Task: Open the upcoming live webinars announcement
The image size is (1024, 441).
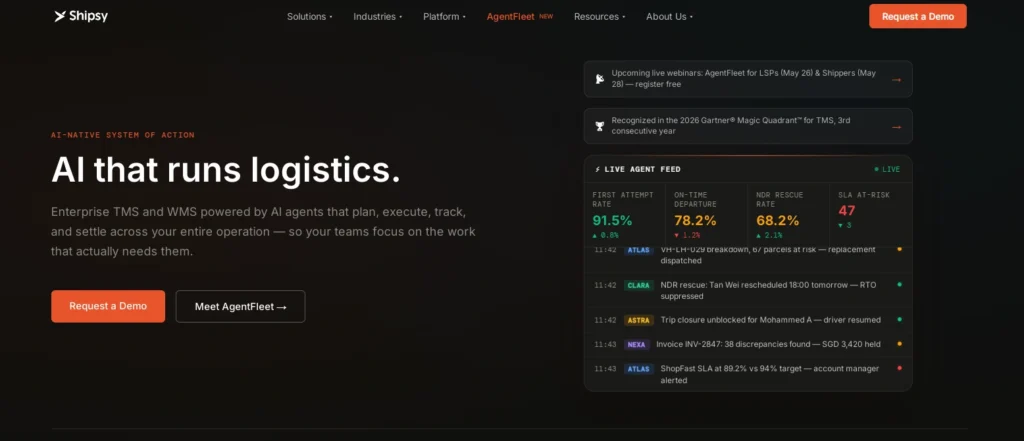Action: (748, 79)
